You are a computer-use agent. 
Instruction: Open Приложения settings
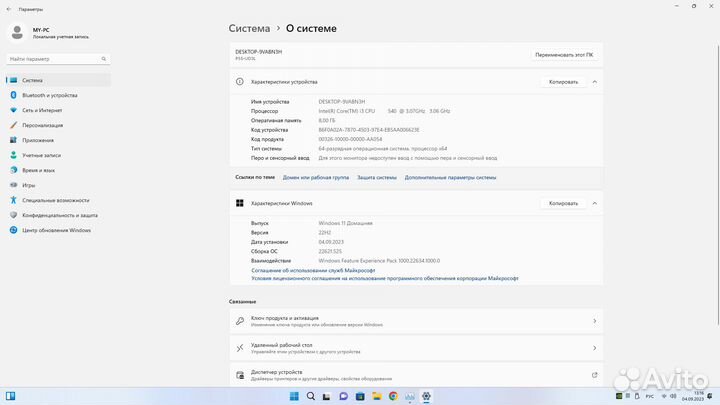click(x=58, y=140)
